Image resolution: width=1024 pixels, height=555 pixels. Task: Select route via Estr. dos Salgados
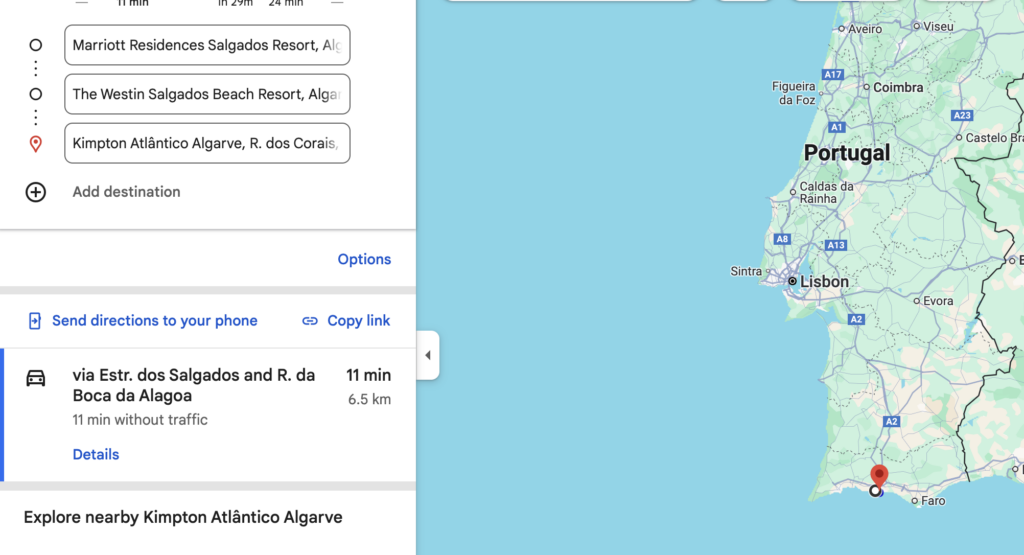pos(194,385)
